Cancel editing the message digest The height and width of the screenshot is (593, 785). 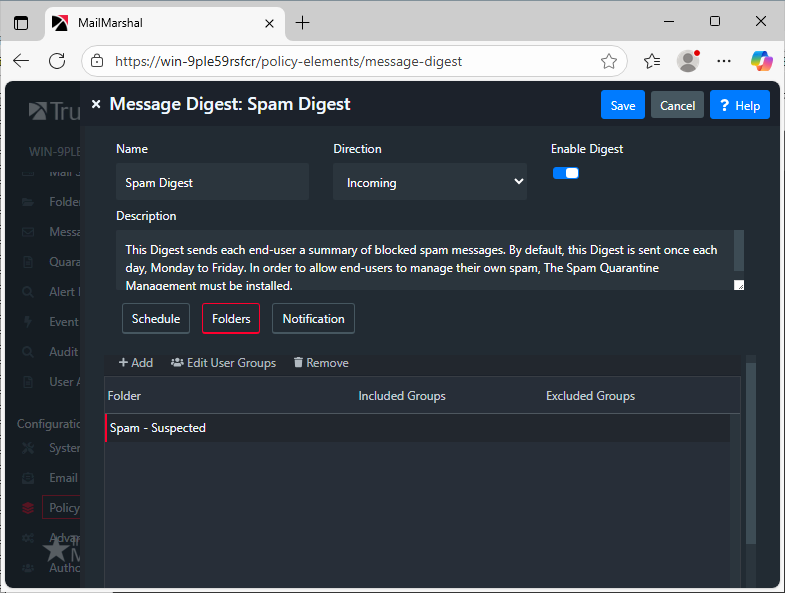pos(677,105)
